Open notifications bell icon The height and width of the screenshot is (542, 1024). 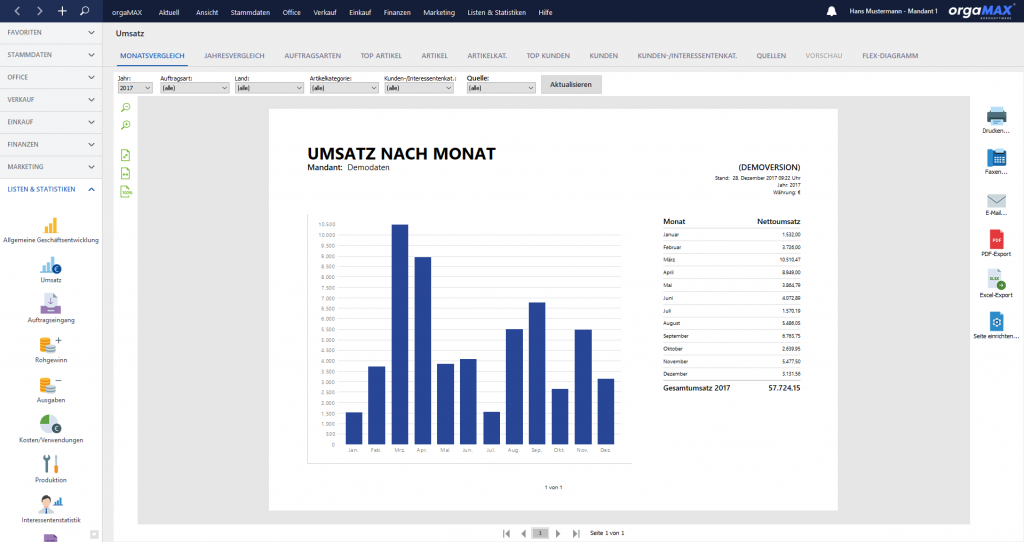[x=831, y=11]
